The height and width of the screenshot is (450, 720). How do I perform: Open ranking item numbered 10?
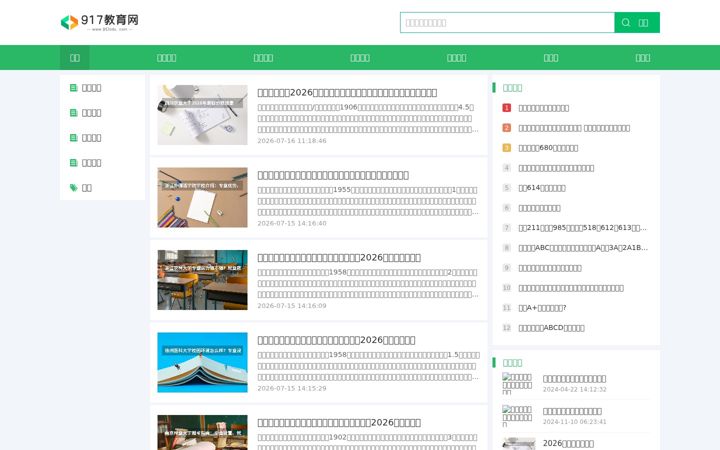571,288
